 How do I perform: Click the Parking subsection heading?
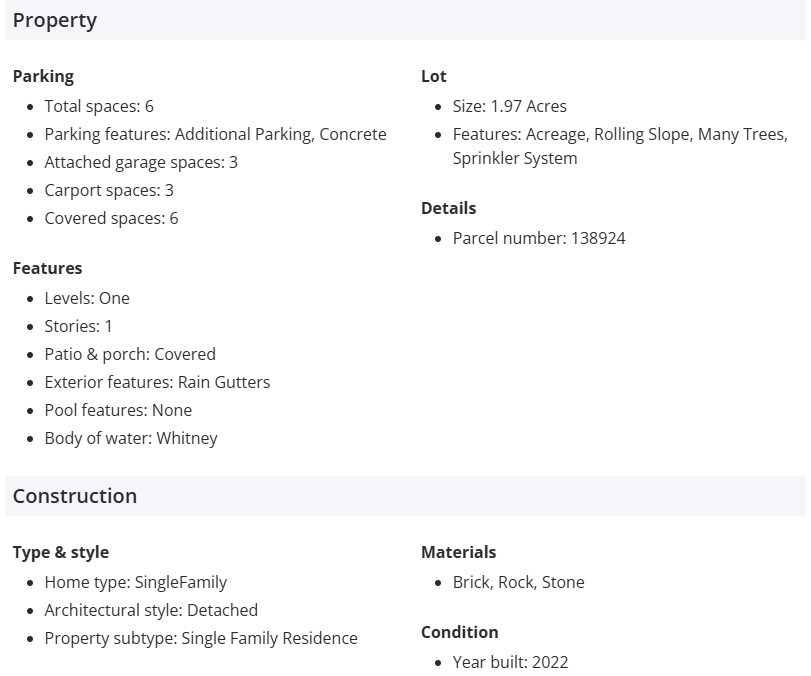(x=43, y=76)
